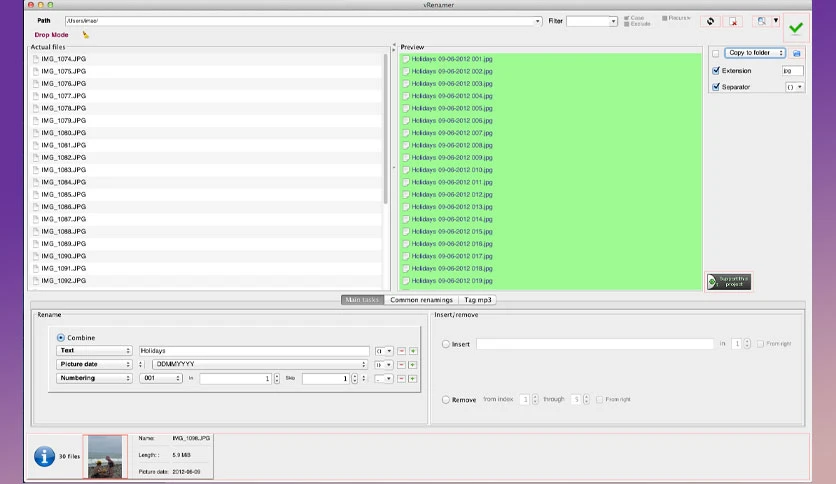
Task: Add a row after Picture date with green plus
Action: tap(413, 365)
